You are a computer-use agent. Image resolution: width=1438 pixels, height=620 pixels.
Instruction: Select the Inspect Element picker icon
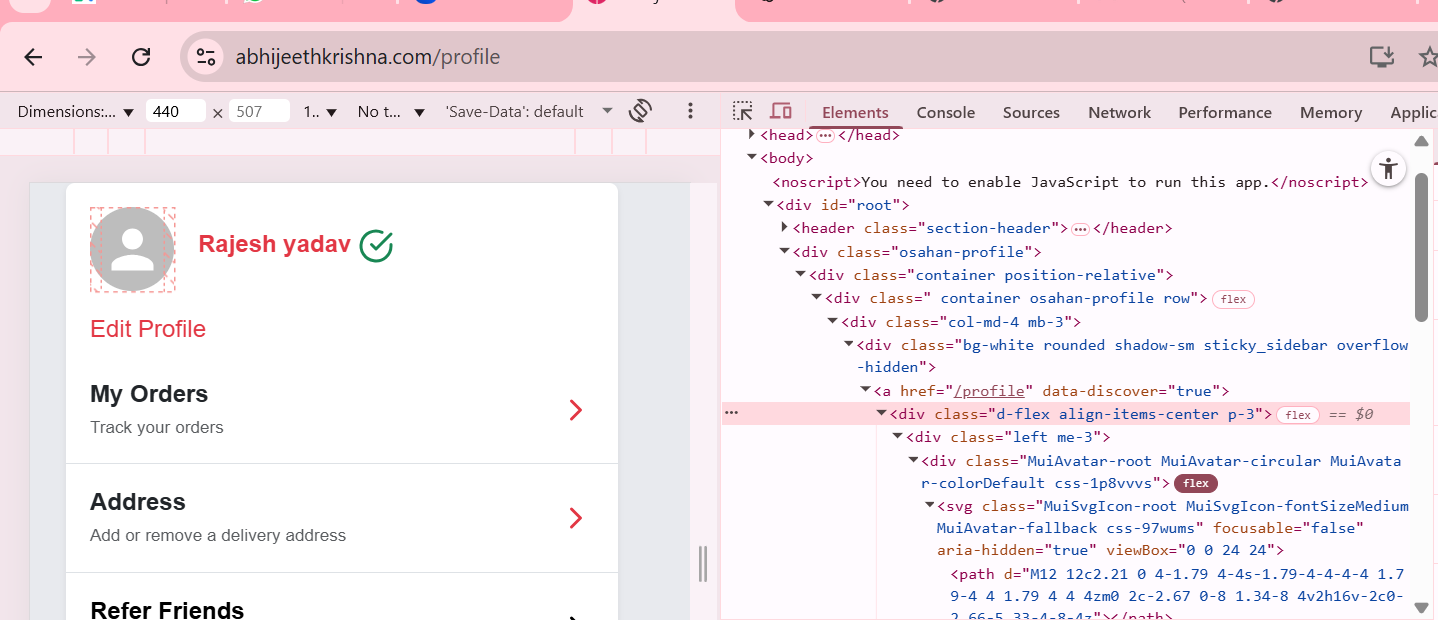741,111
